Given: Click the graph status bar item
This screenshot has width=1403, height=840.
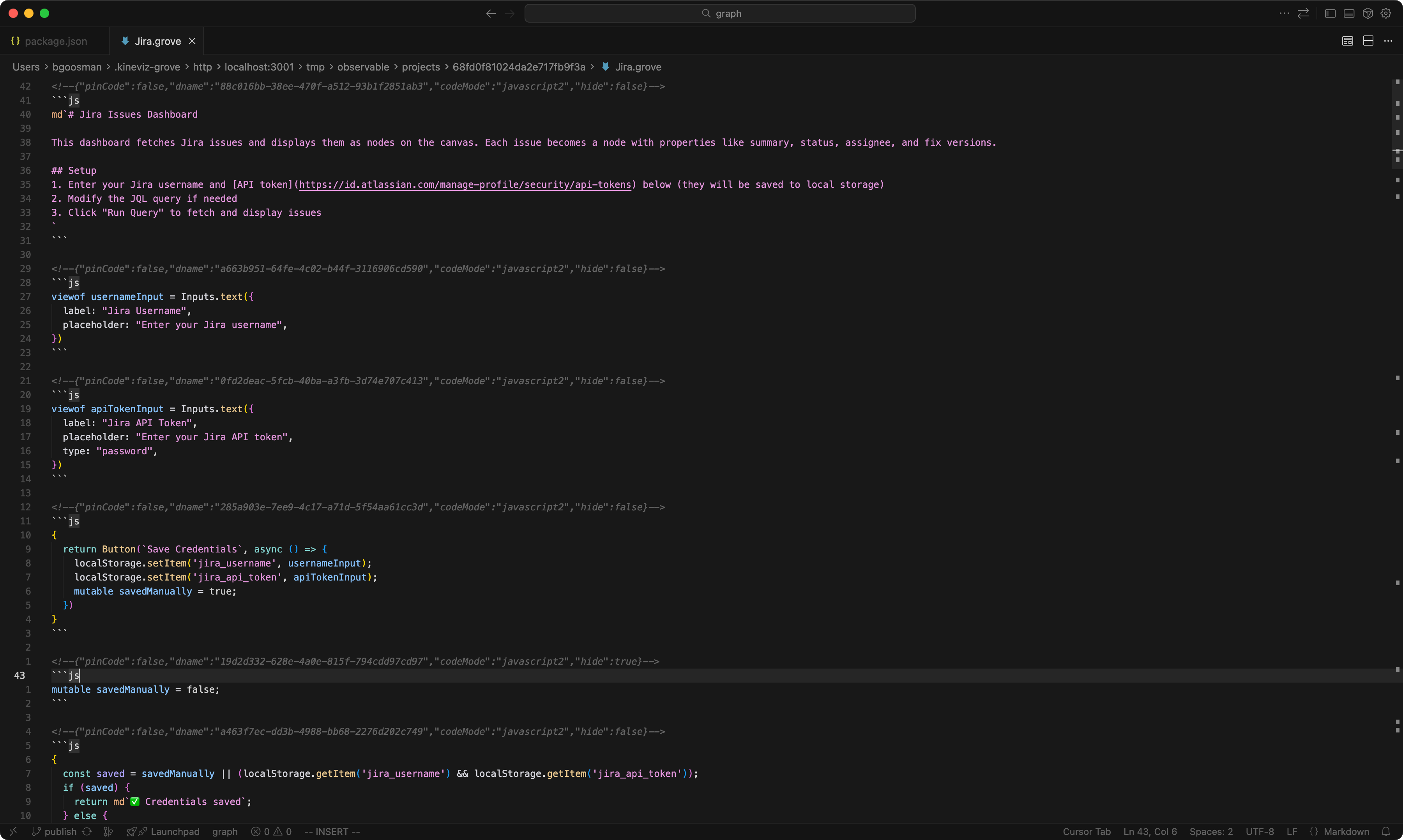Looking at the screenshot, I should tap(225, 831).
